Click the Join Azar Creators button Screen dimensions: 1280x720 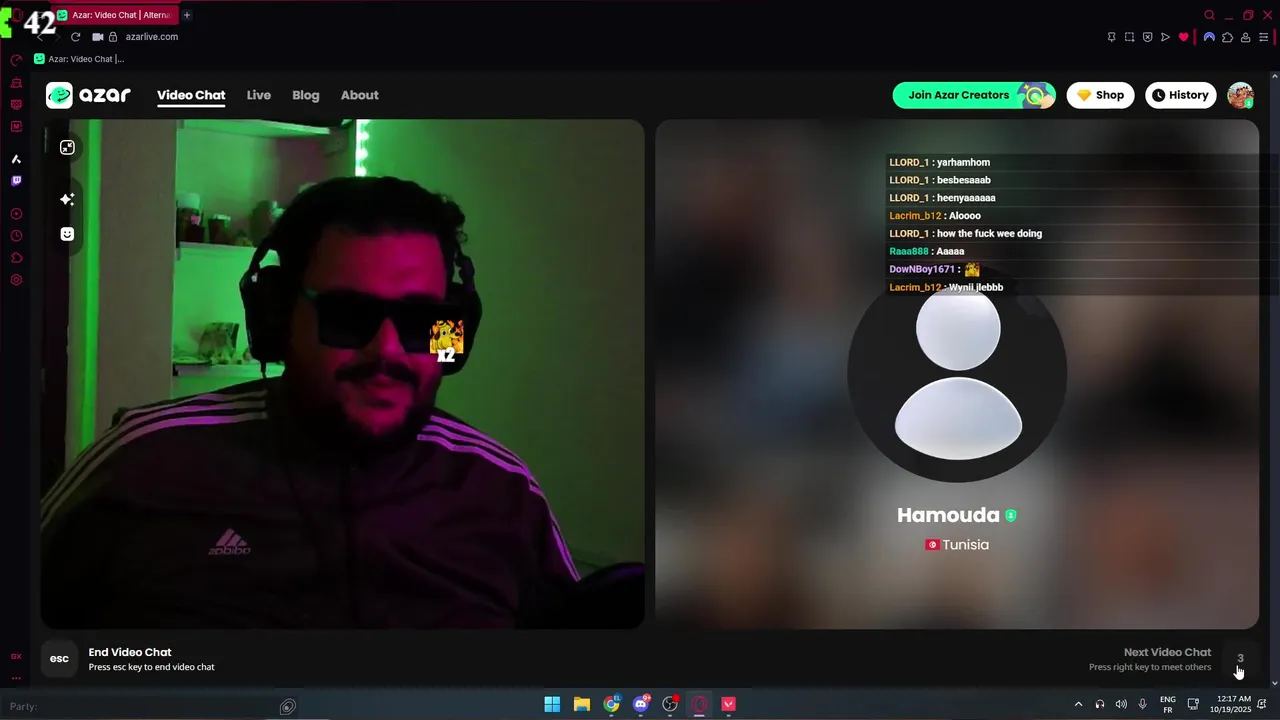tap(974, 95)
